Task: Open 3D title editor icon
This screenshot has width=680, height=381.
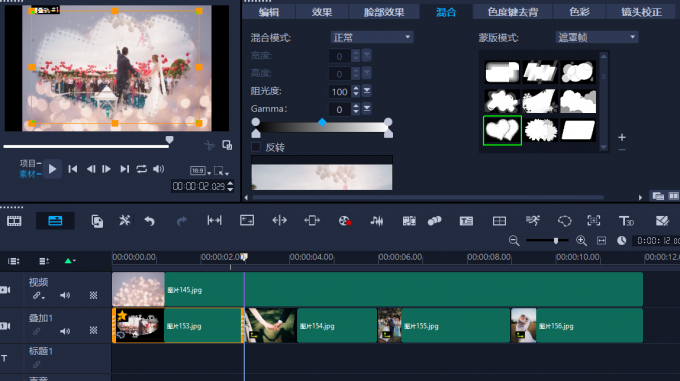Action: (626, 221)
